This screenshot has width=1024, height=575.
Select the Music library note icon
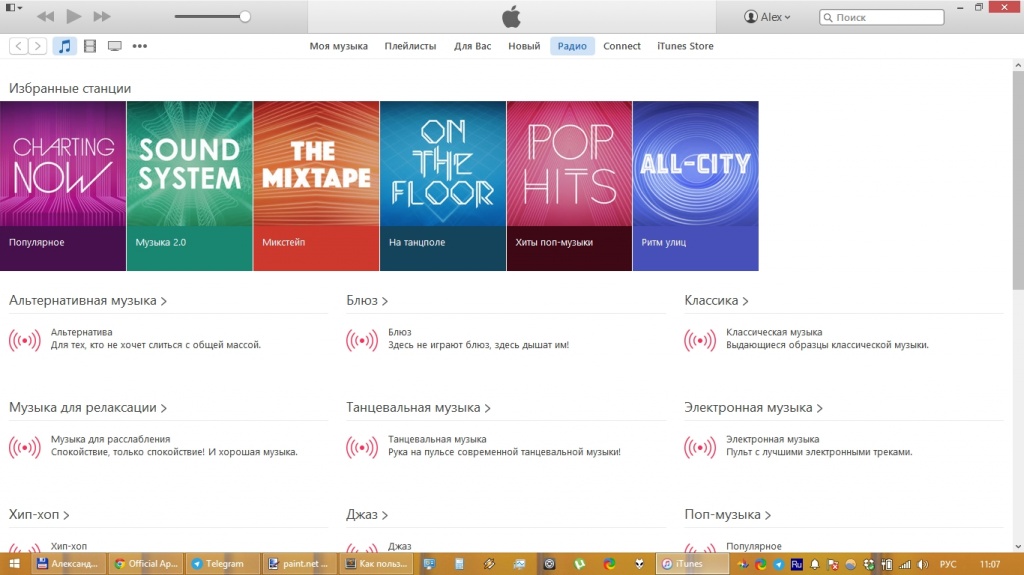[65, 46]
